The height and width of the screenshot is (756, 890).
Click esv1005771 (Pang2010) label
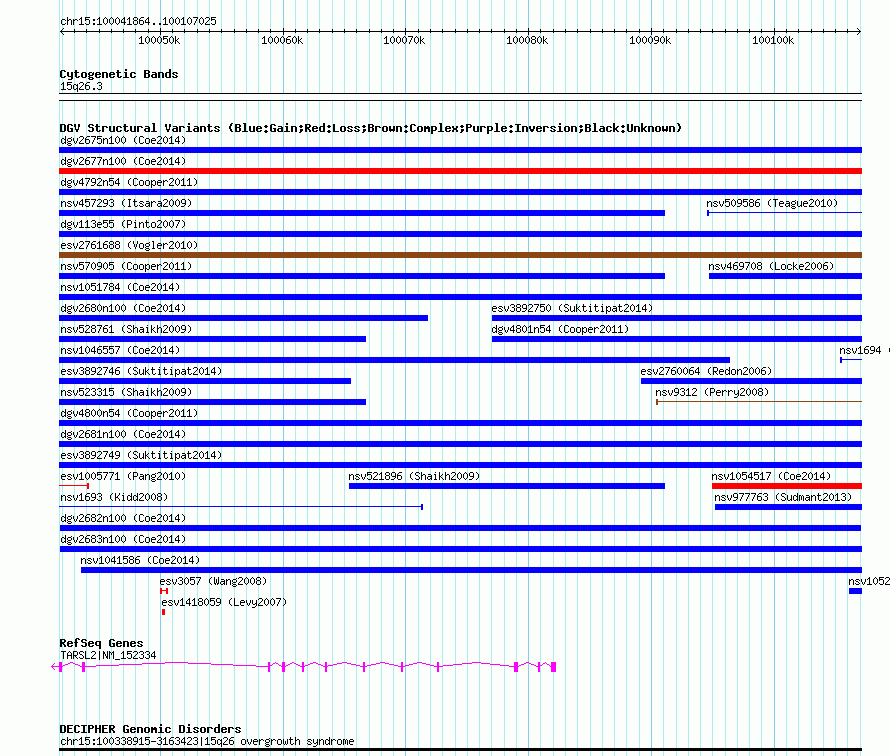tap(123, 476)
